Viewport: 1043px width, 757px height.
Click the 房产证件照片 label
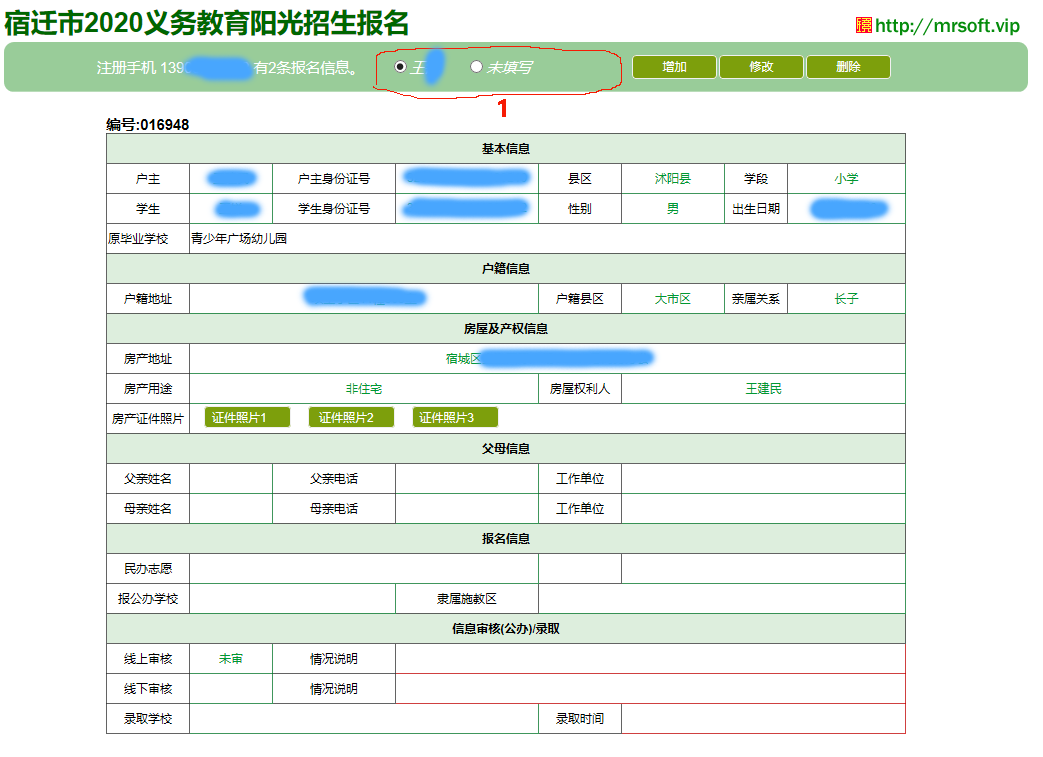[148, 419]
